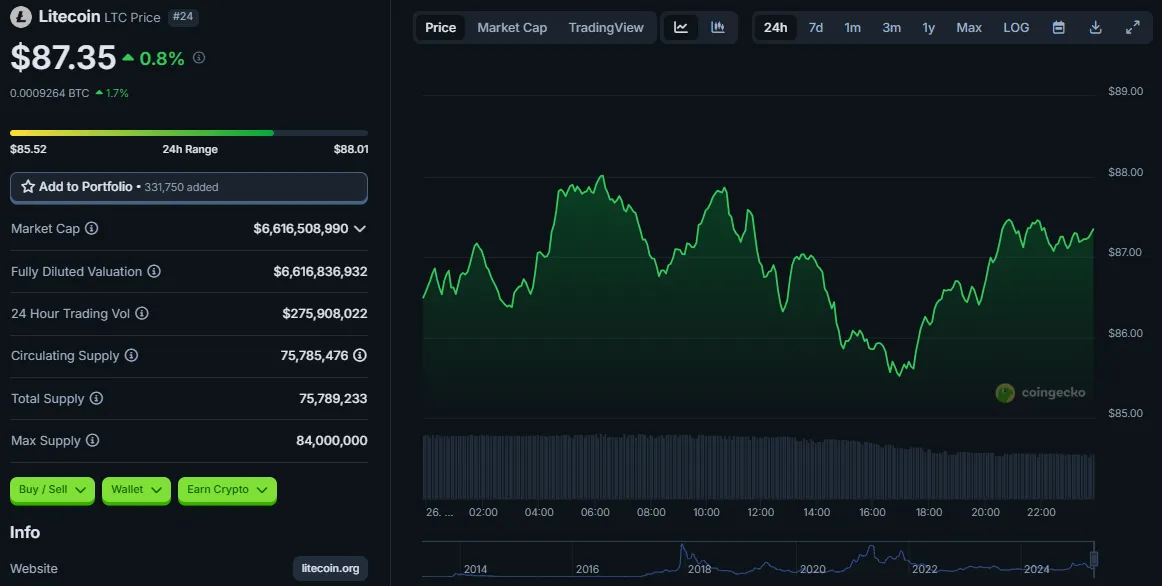1162x586 pixels.
Task: Set chart range to 24h
Action: click(x=775, y=27)
